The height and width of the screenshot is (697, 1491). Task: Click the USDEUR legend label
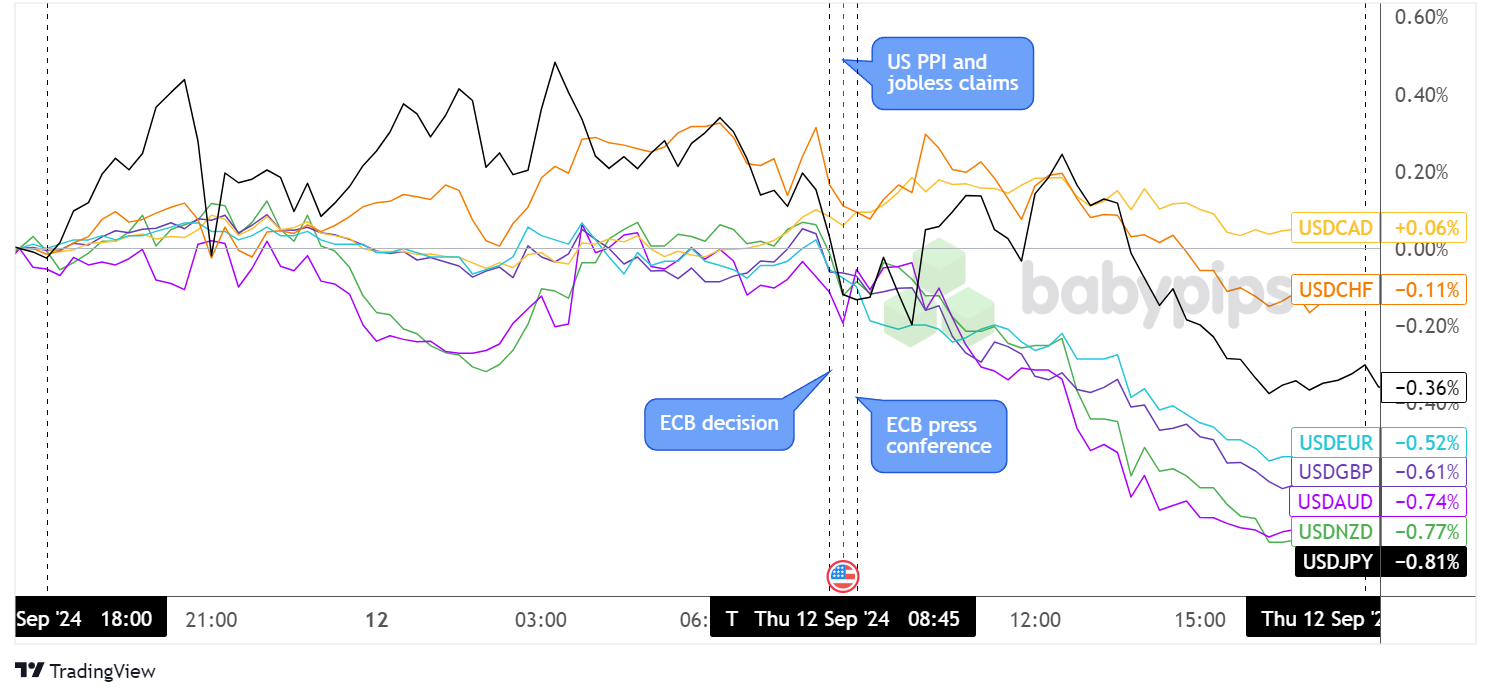[x=1335, y=442]
